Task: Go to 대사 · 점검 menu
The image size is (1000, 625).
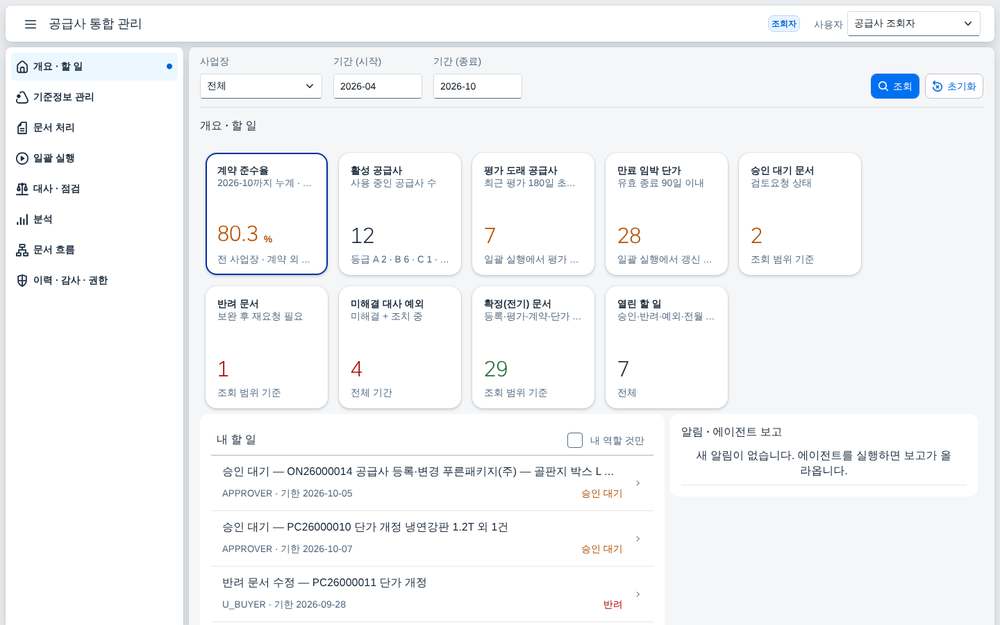Action: tap(94, 189)
